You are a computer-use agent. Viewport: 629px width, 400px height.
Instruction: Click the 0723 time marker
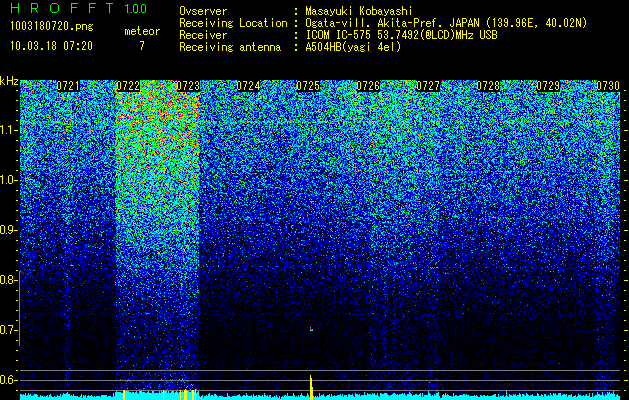coord(188,86)
